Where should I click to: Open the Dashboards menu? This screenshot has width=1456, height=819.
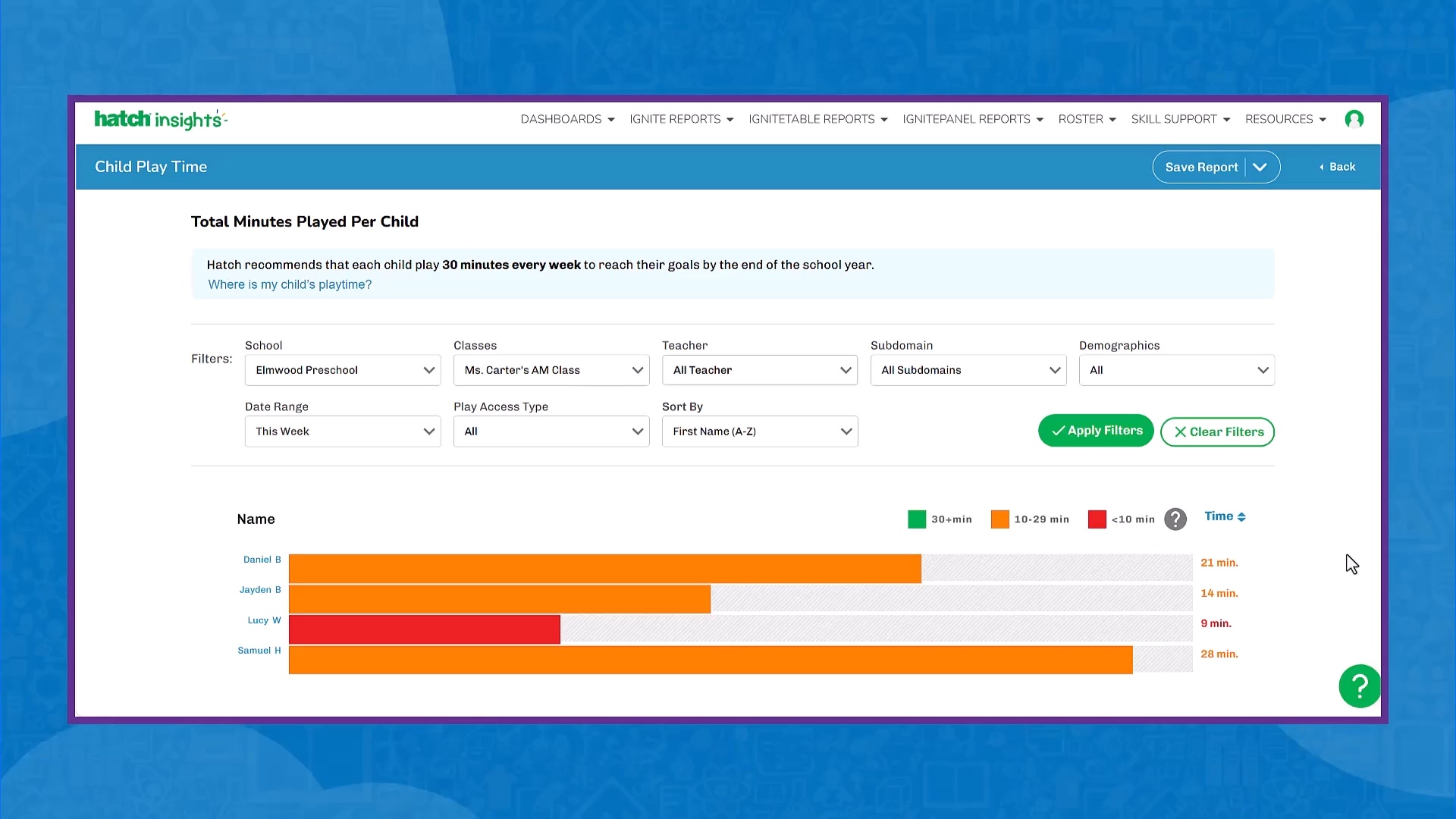[x=567, y=119]
